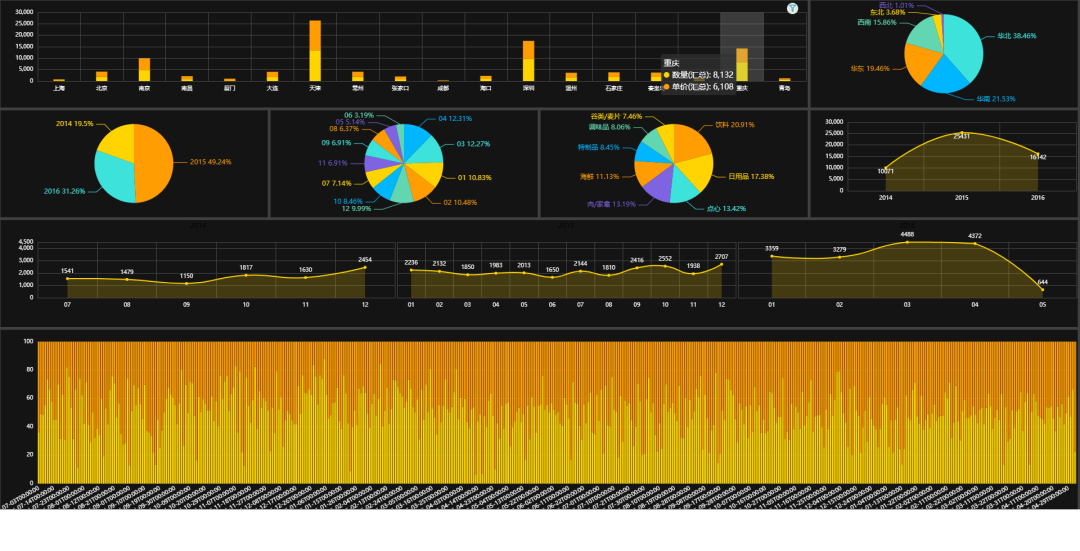Select the 2015 49.24% pie slice
The width and height of the screenshot is (1080, 551).
click(x=153, y=163)
